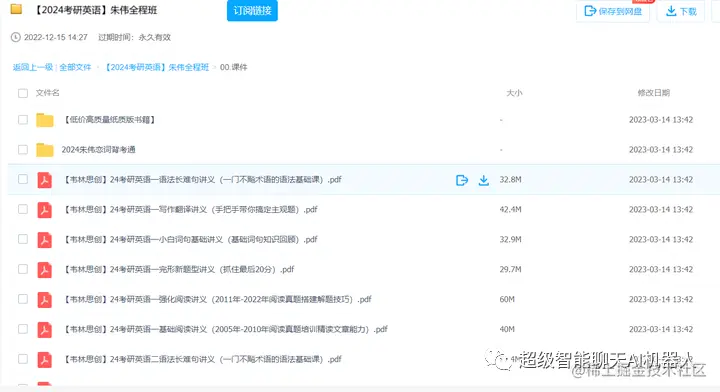Click the 【2024考研英语】朱伟全程班 breadcrumb link
This screenshot has height=392, width=720.
157,67
